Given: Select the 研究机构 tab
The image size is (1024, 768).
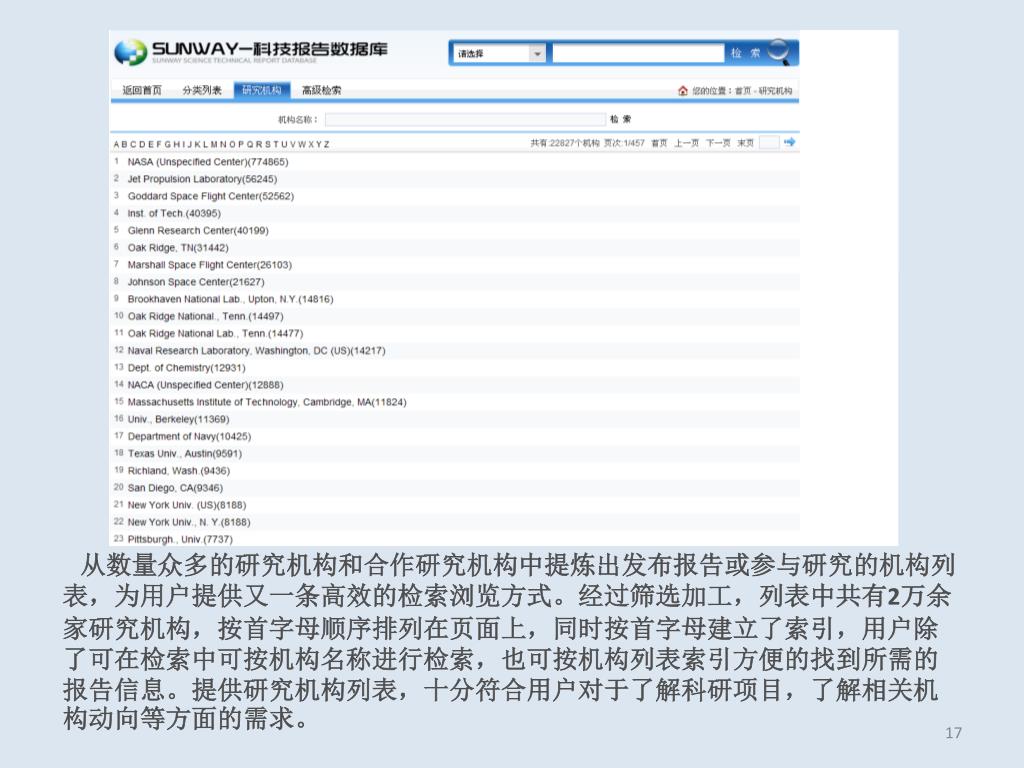Looking at the screenshot, I should tap(261, 90).
